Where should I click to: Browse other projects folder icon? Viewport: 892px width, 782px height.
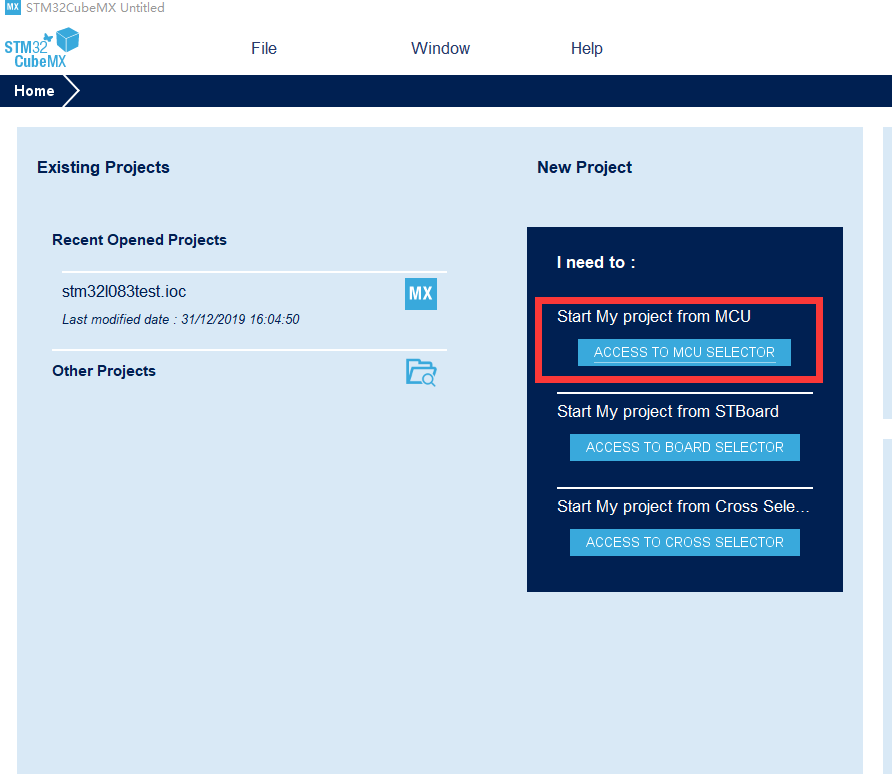click(421, 373)
